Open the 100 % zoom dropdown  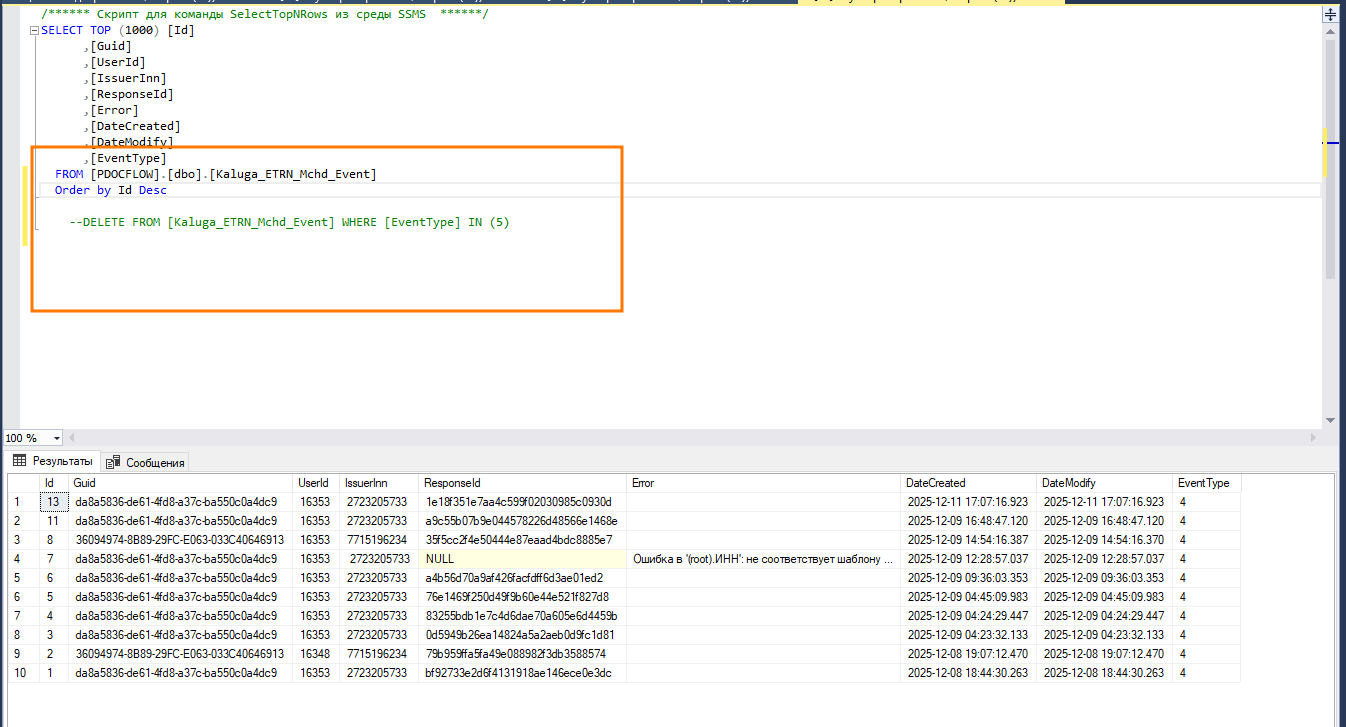pyautogui.click(x=56, y=438)
